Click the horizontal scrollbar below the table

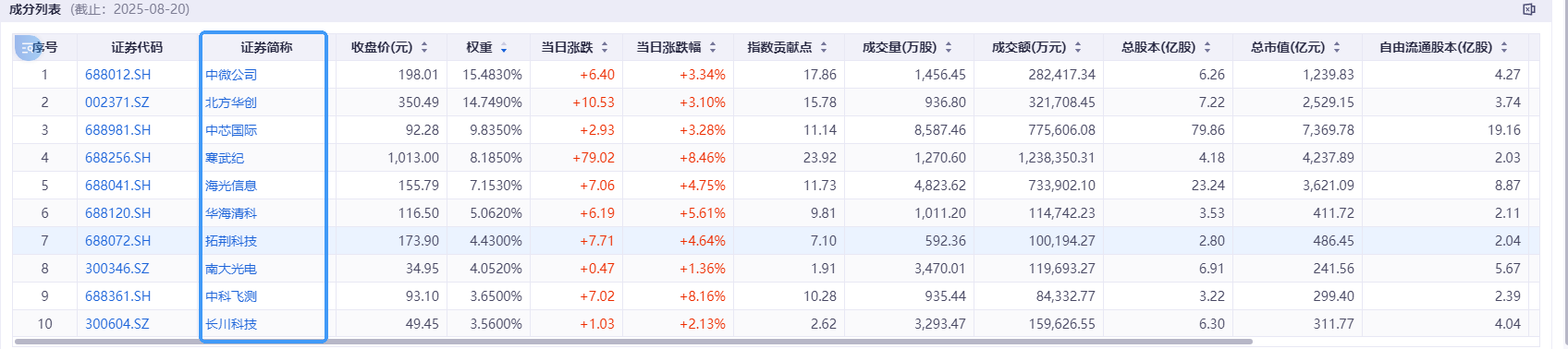click(x=633, y=342)
